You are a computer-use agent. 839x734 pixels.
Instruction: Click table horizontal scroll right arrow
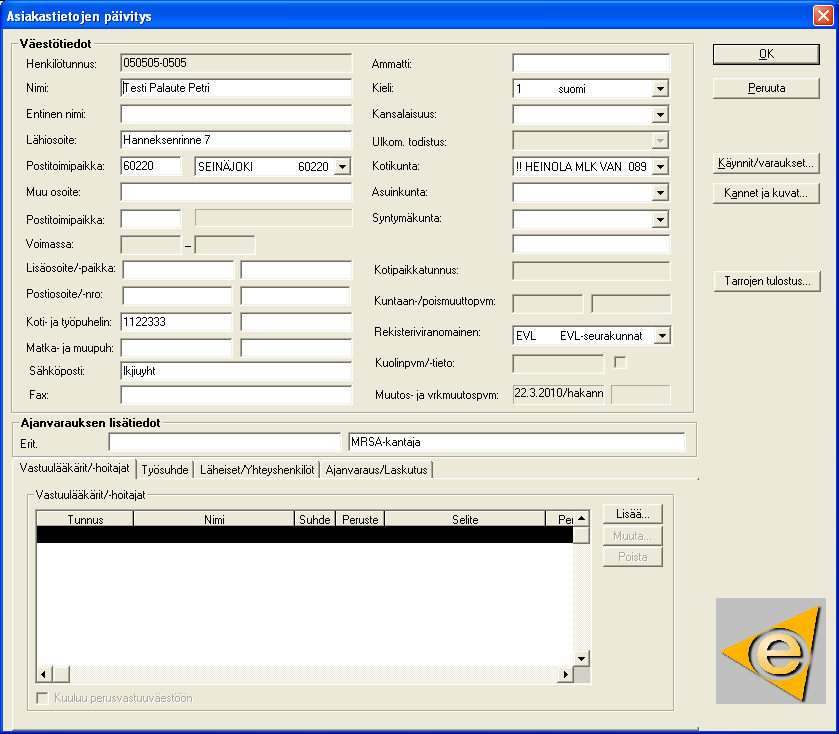tap(565, 675)
